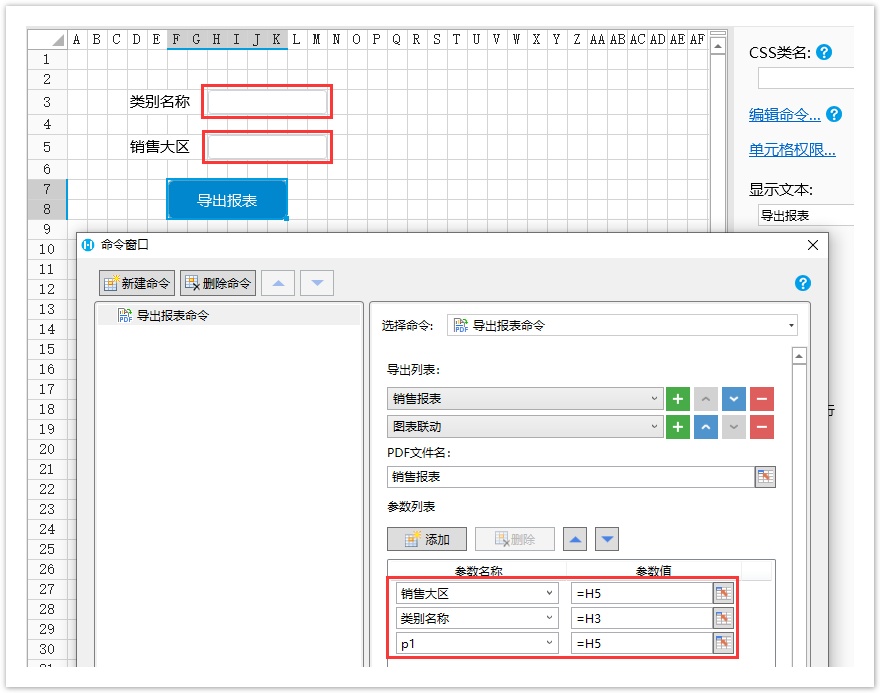Select 导出报表命令 in the command tree
The image size is (880, 693).
[x=172, y=316]
